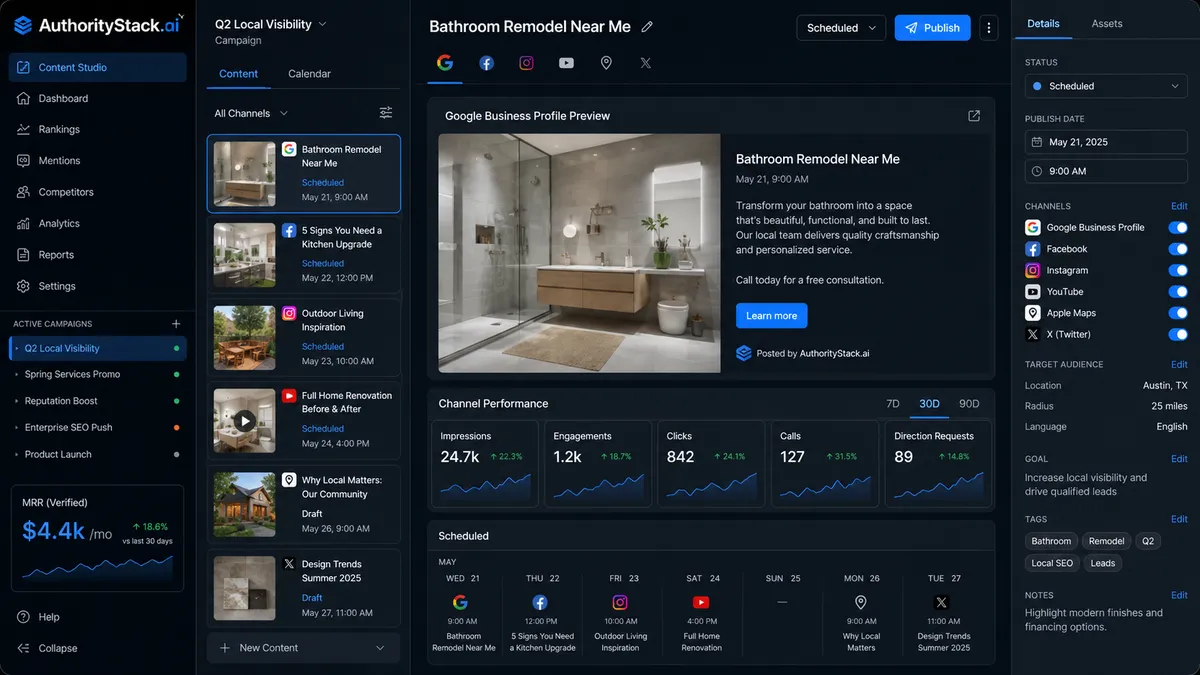Edit the Notes section
The height and width of the screenshot is (675, 1200).
coord(1179,595)
